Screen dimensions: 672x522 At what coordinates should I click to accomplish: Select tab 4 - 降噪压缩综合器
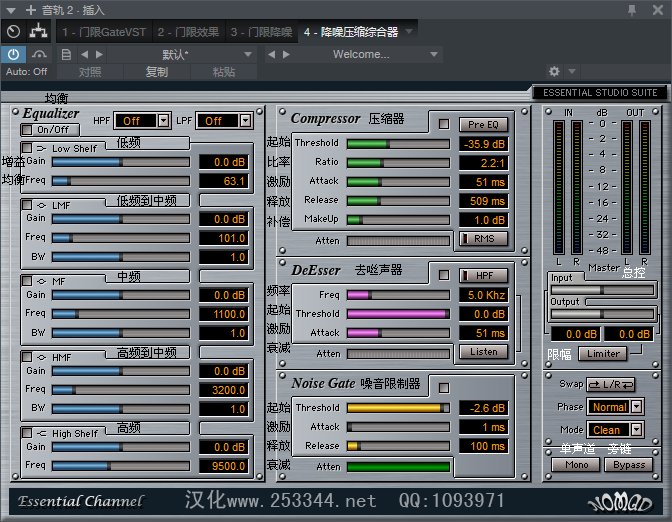[351, 32]
